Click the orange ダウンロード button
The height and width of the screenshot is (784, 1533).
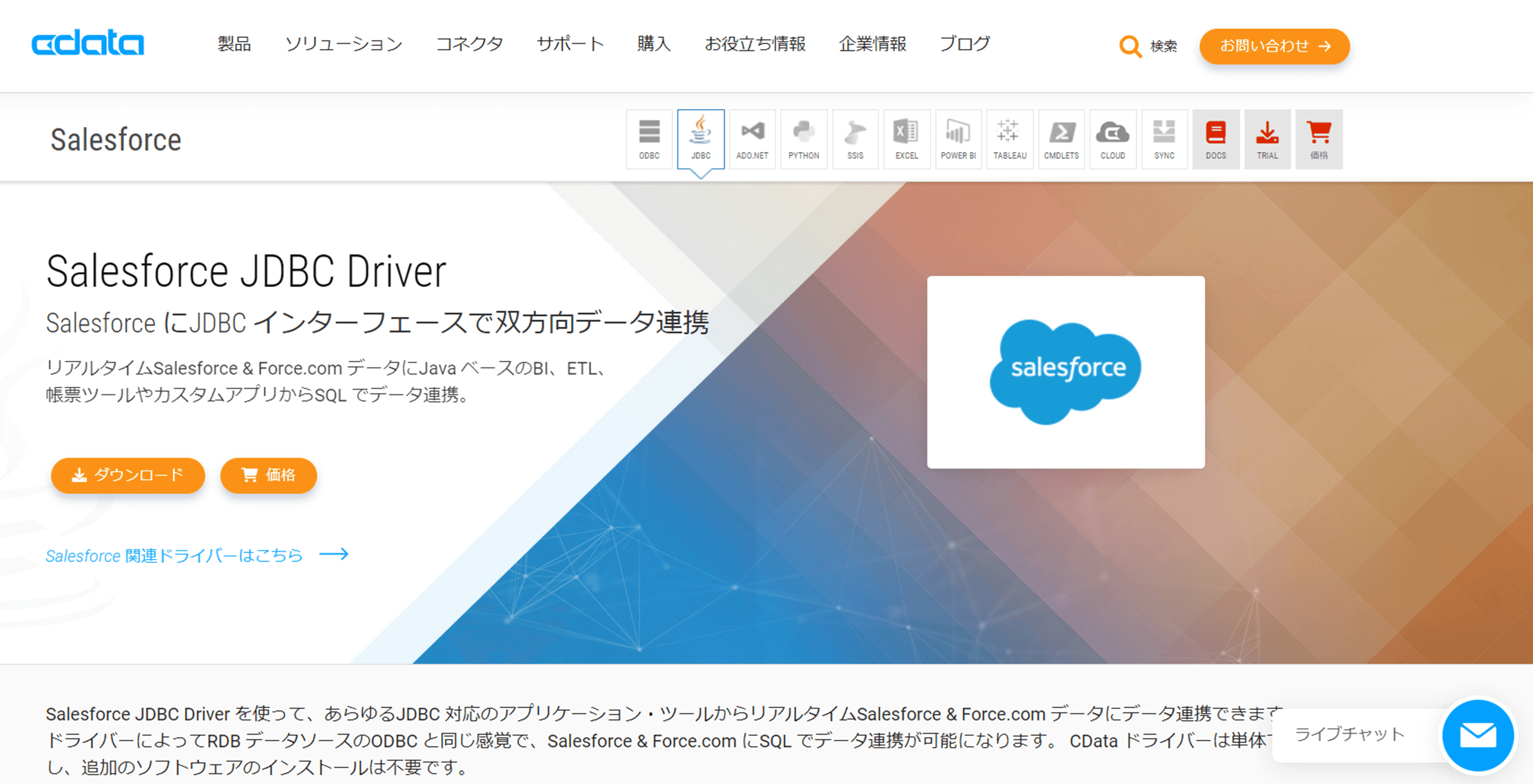click(x=128, y=475)
